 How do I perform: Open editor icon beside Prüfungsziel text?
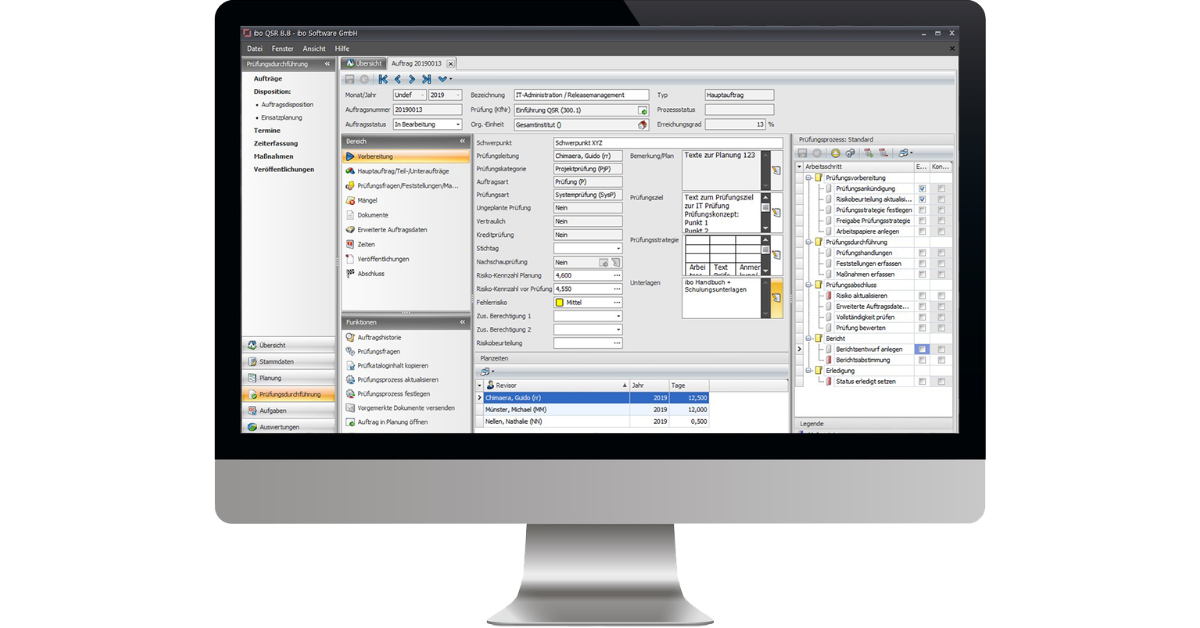(776, 213)
